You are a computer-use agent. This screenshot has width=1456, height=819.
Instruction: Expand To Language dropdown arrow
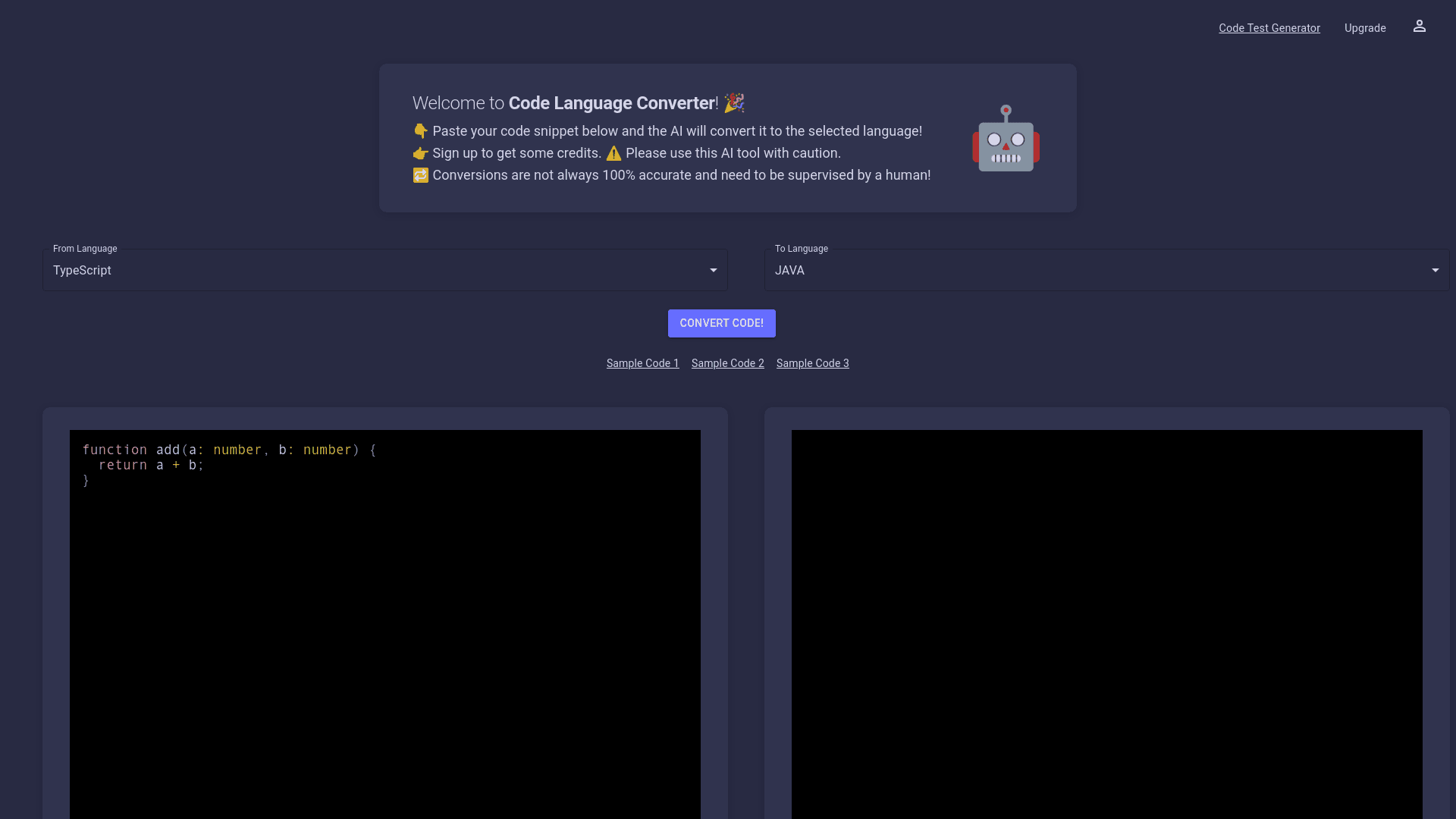(1435, 270)
